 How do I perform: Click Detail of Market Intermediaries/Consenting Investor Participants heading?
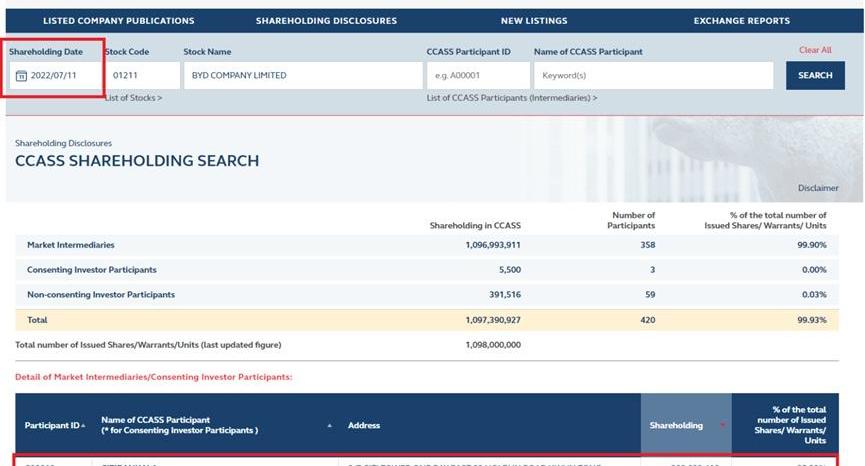click(x=153, y=377)
